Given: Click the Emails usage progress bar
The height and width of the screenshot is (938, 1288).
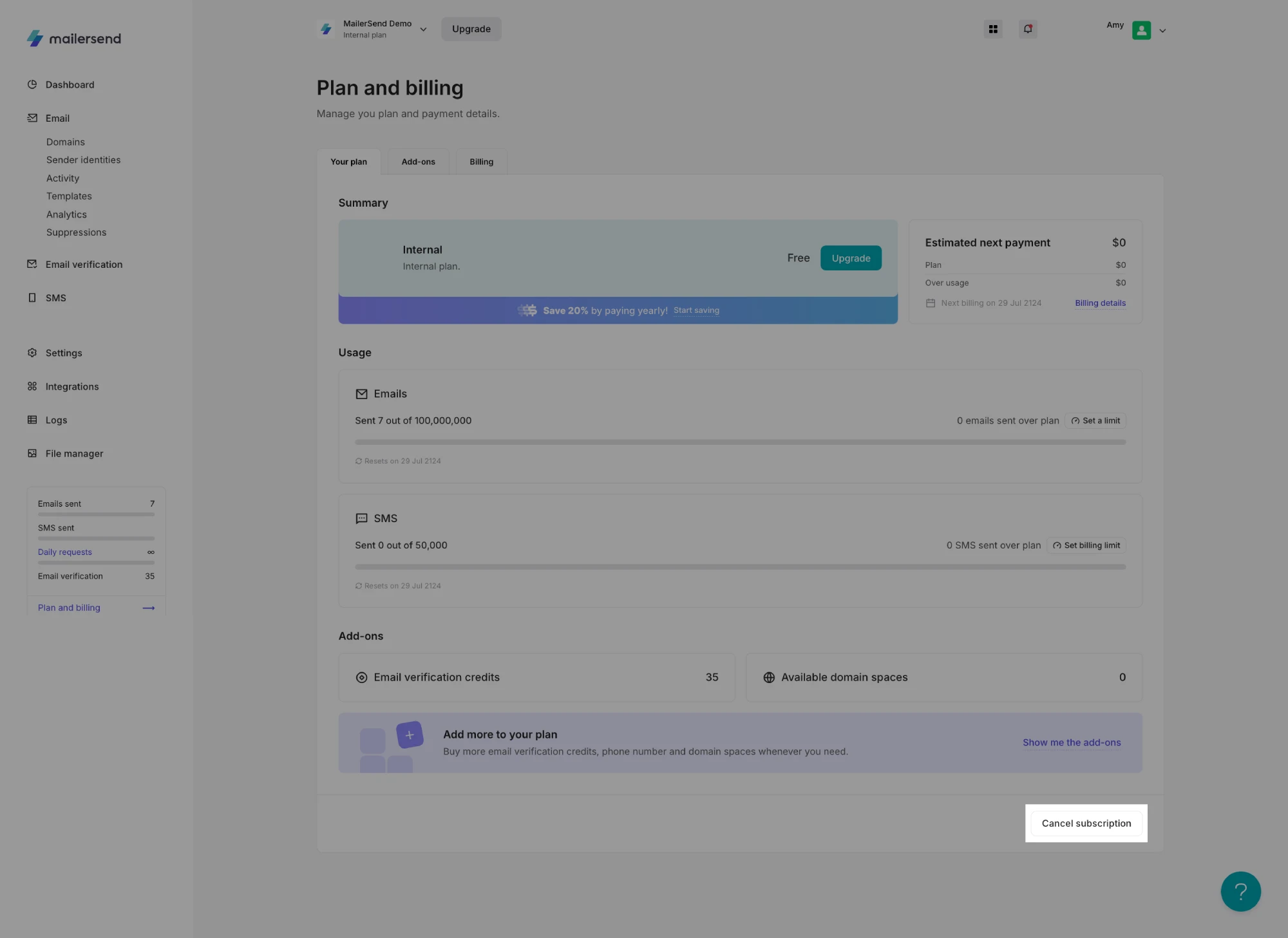Looking at the screenshot, I should click(740, 442).
